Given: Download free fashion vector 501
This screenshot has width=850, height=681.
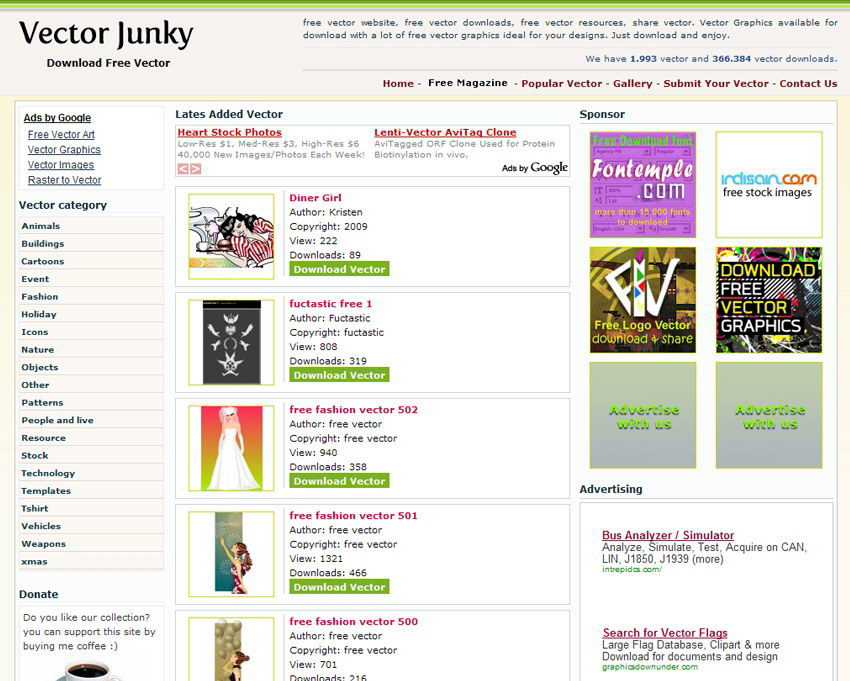Looking at the screenshot, I should pyautogui.click(x=339, y=587).
